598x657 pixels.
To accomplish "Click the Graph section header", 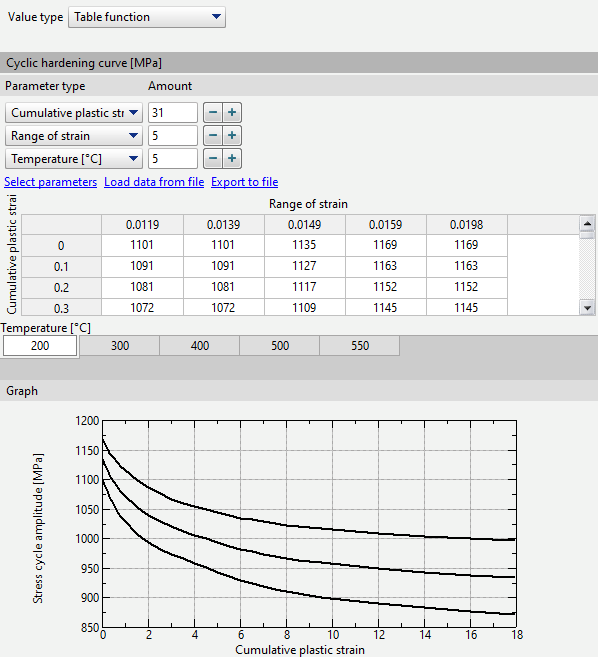I will [299, 391].
